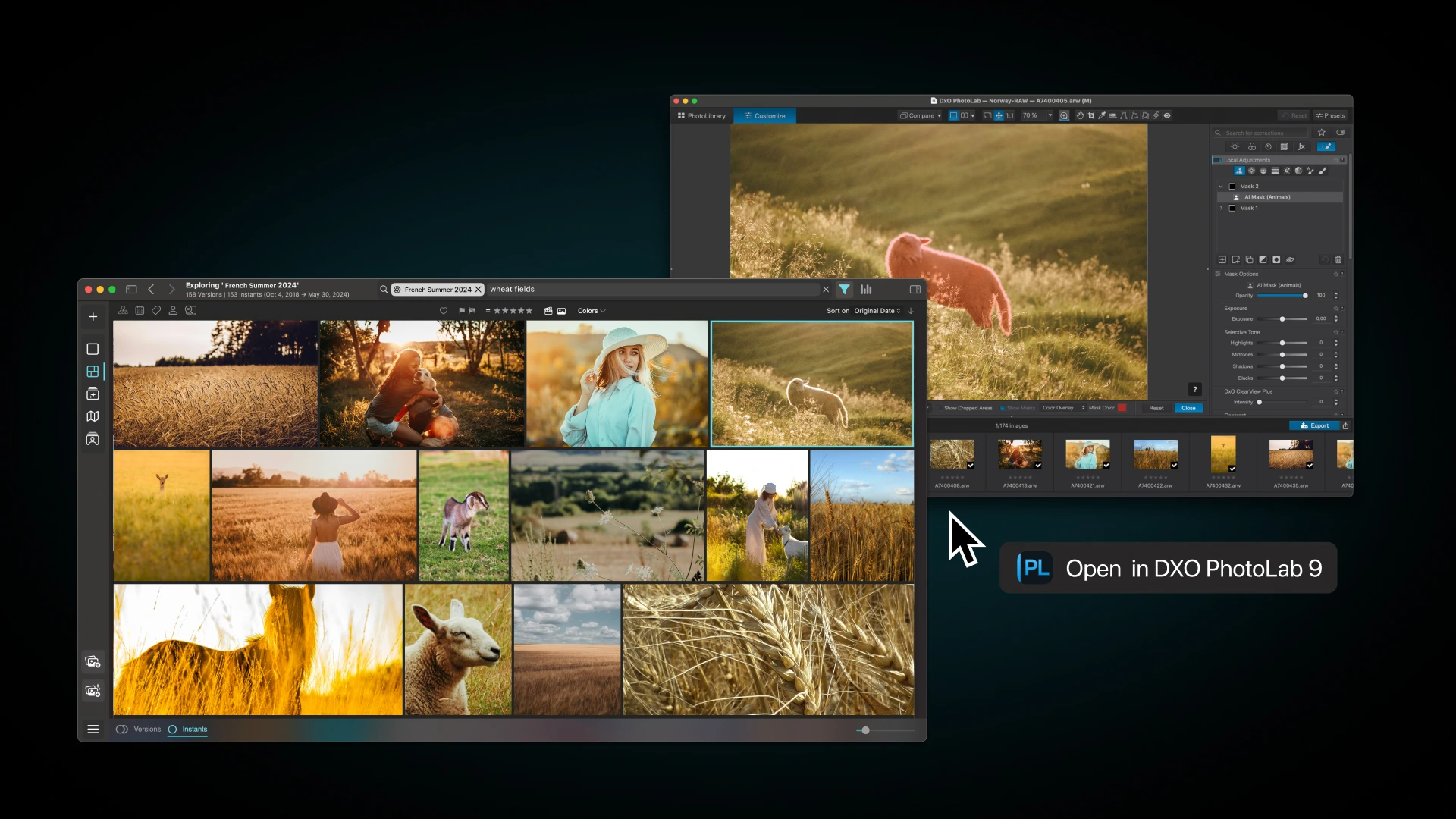Click the Close button under preview
Viewport: 1456px width, 819px height.
pyautogui.click(x=1188, y=408)
